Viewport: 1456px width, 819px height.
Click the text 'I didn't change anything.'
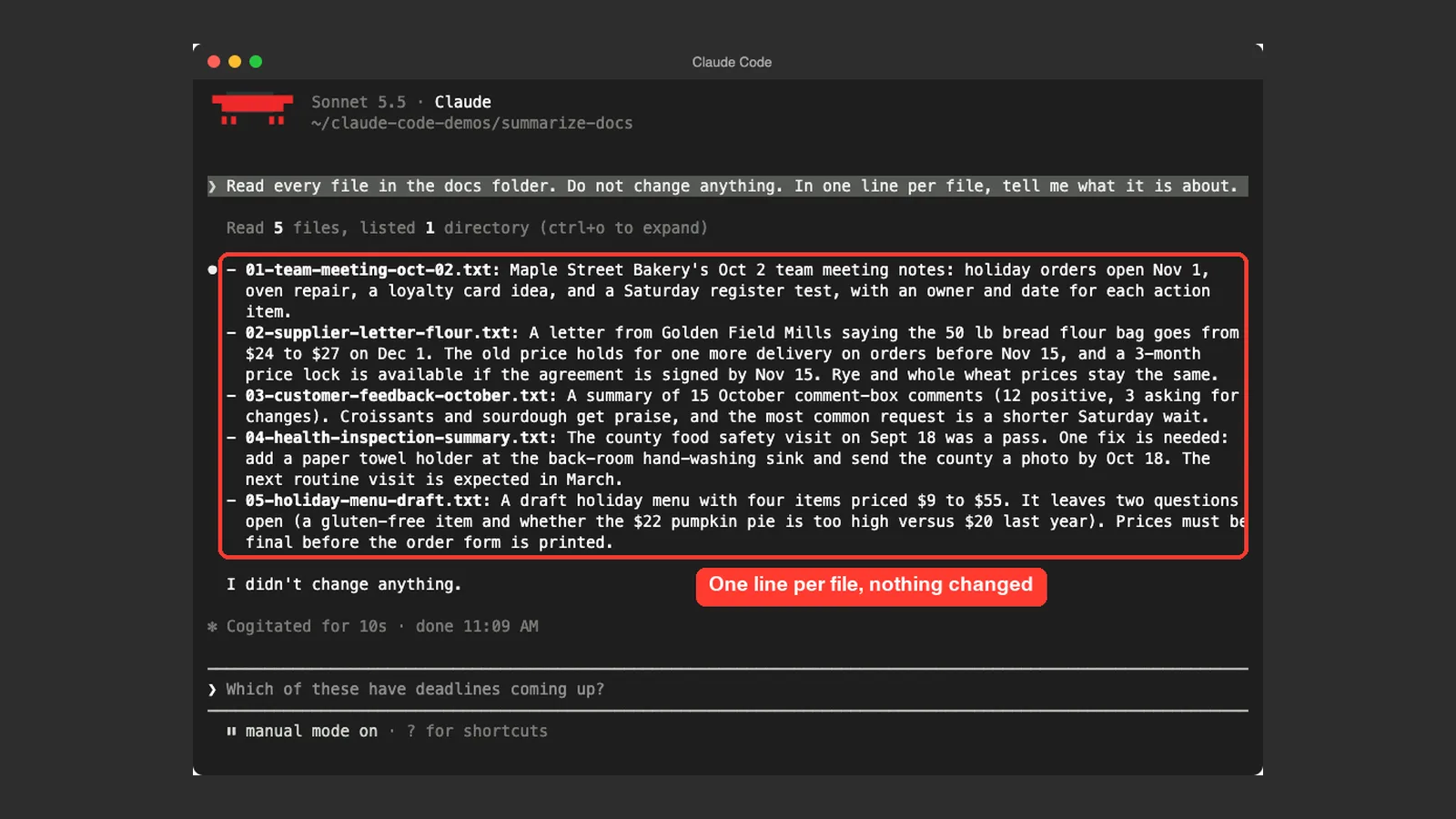[344, 584]
